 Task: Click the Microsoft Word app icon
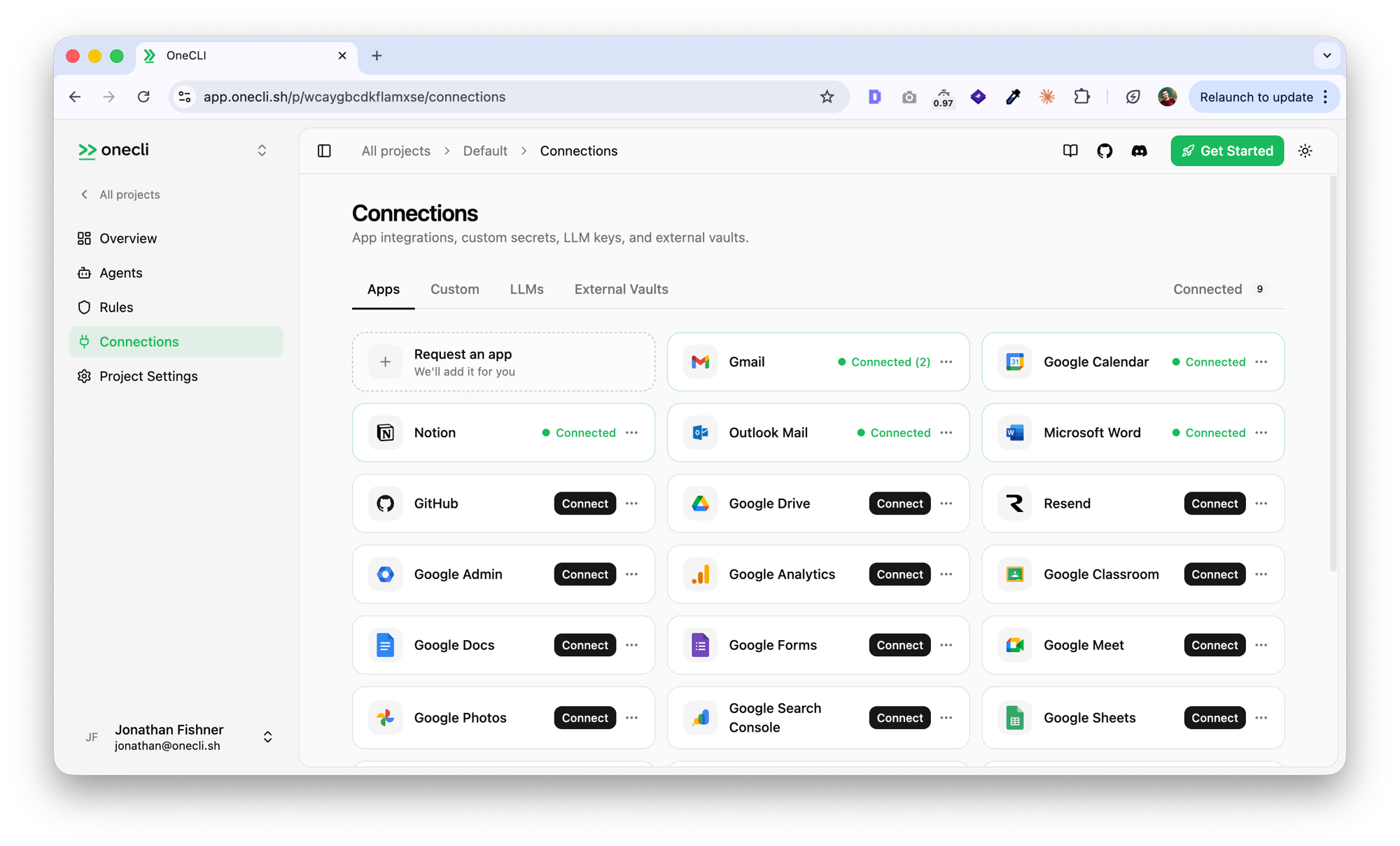coord(1015,433)
